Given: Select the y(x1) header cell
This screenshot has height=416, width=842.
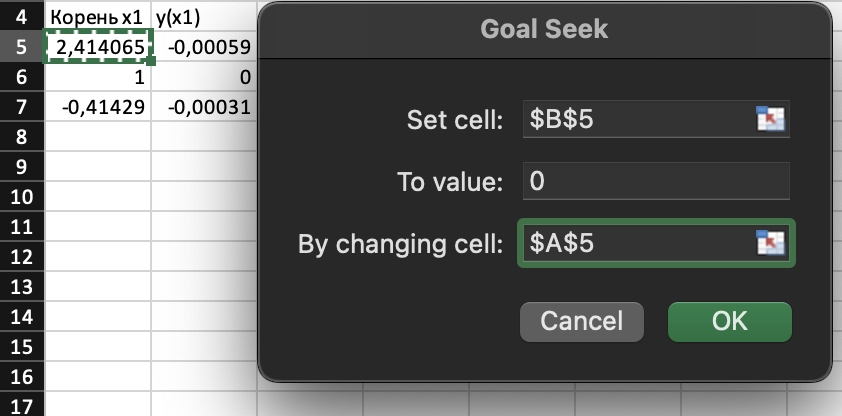Looking at the screenshot, I should [204, 17].
